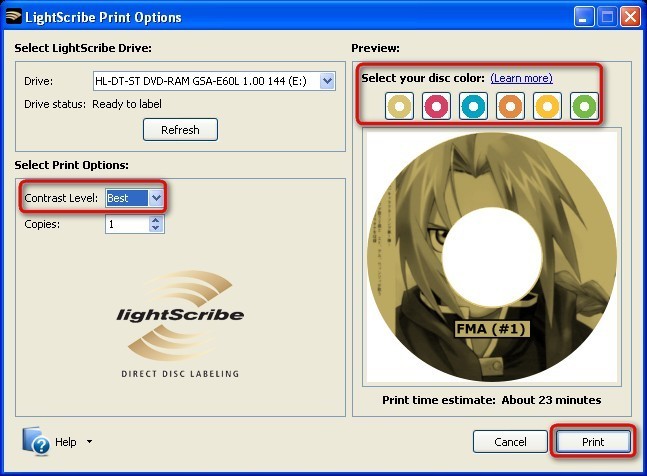Image resolution: width=647 pixels, height=476 pixels.
Task: Select the green disc color
Action: 584,106
